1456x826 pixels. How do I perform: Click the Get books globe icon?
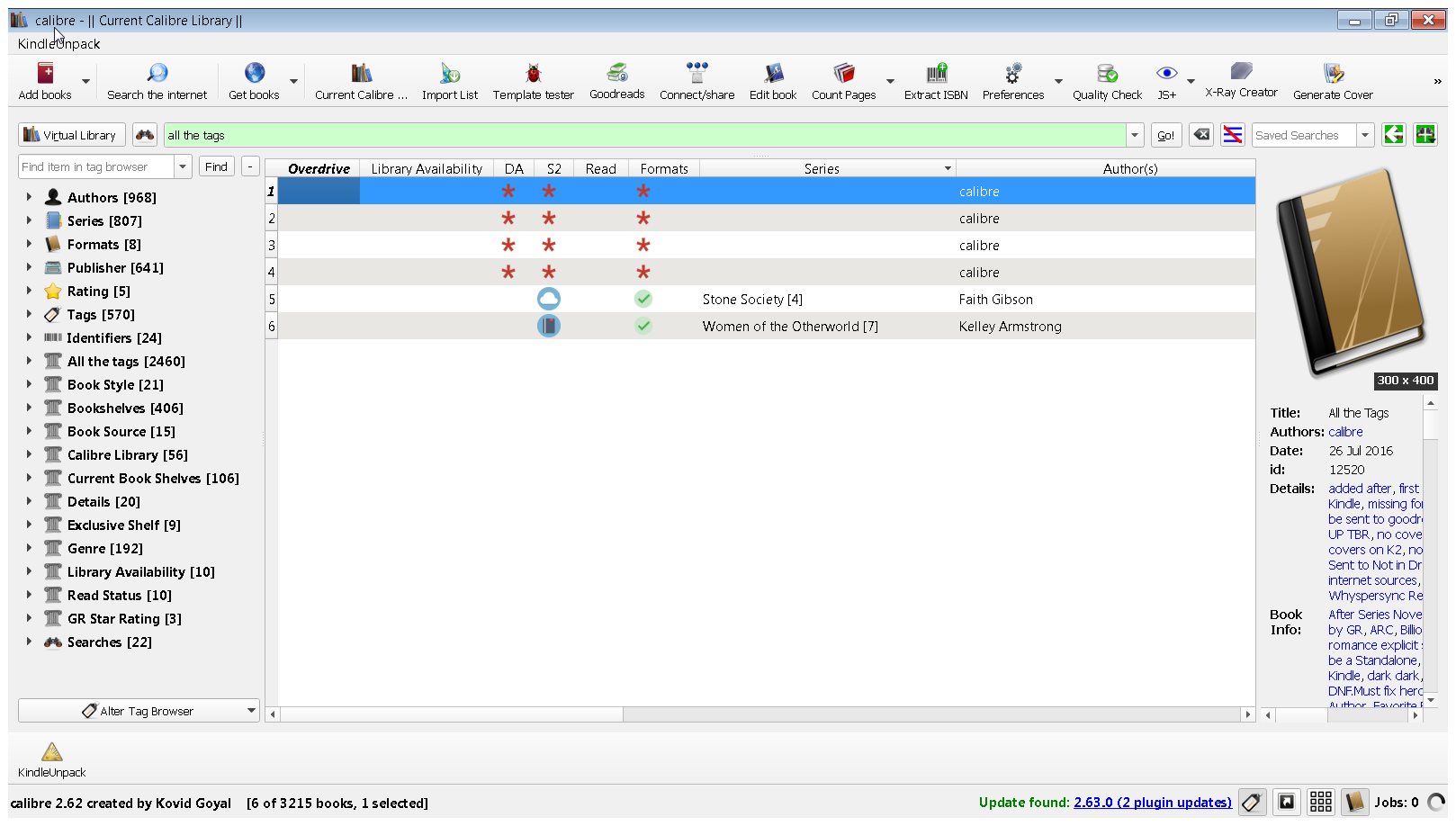[x=255, y=73]
